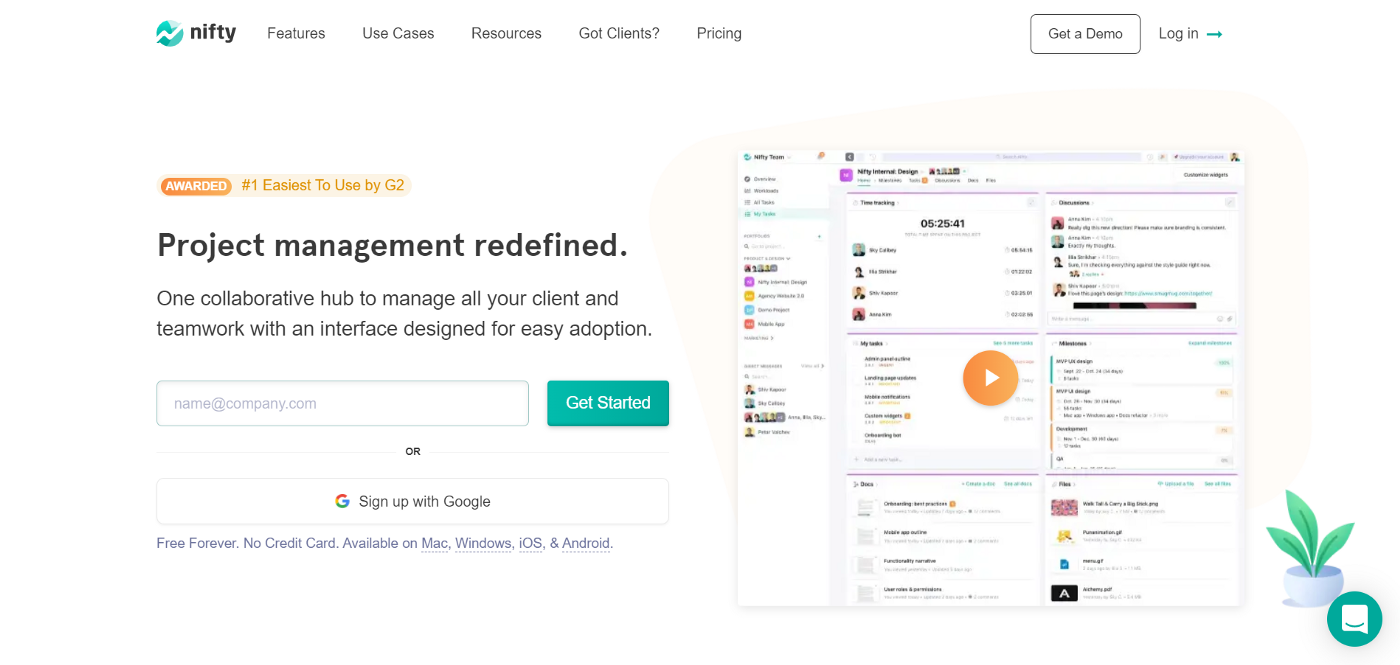This screenshot has height=665, width=1400.
Task: Focus the name@company.com email field
Action: click(x=342, y=403)
